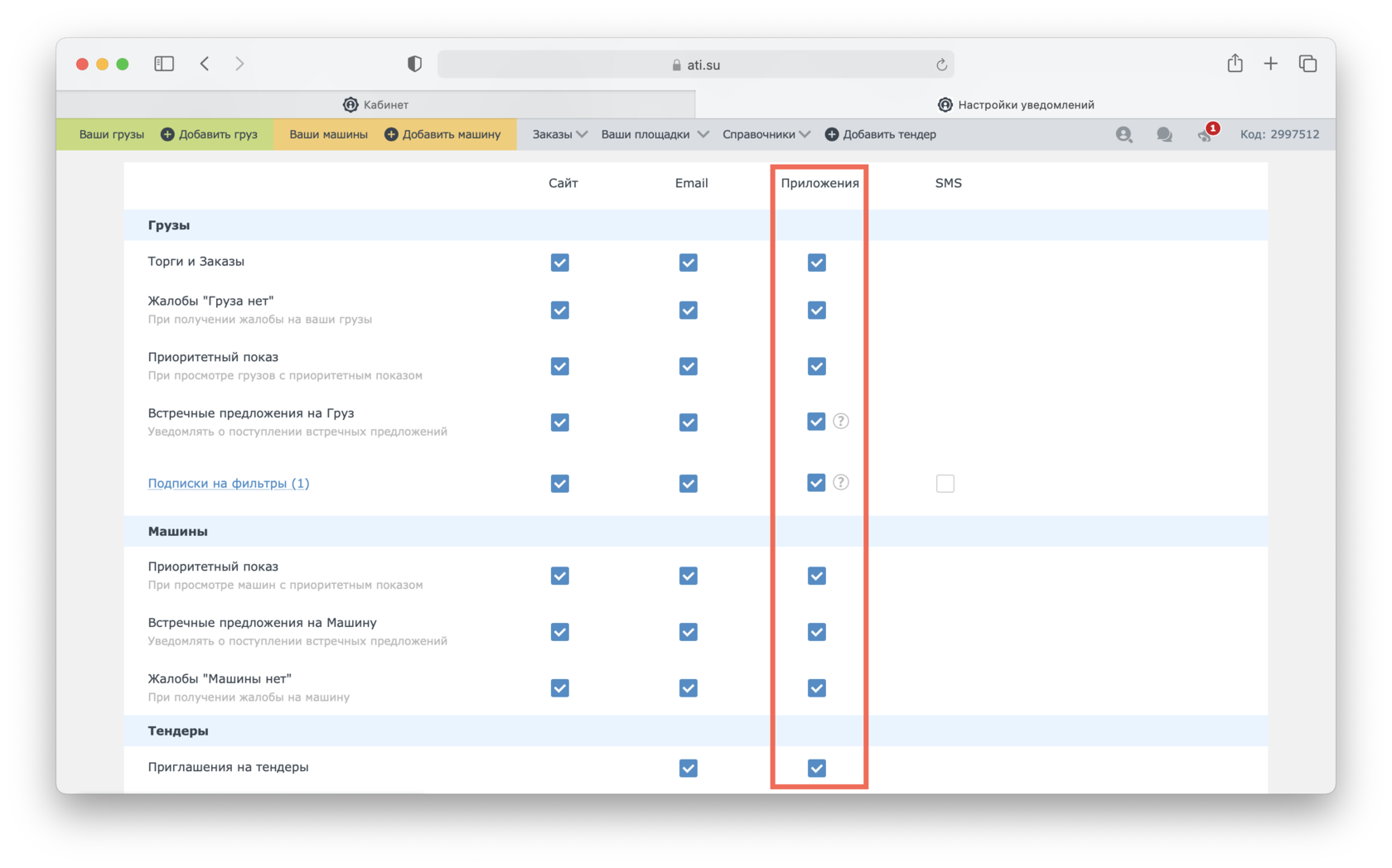Uncheck Приложения for Жалобы "Машины нет"
This screenshot has width=1392, height=868.
click(817, 688)
